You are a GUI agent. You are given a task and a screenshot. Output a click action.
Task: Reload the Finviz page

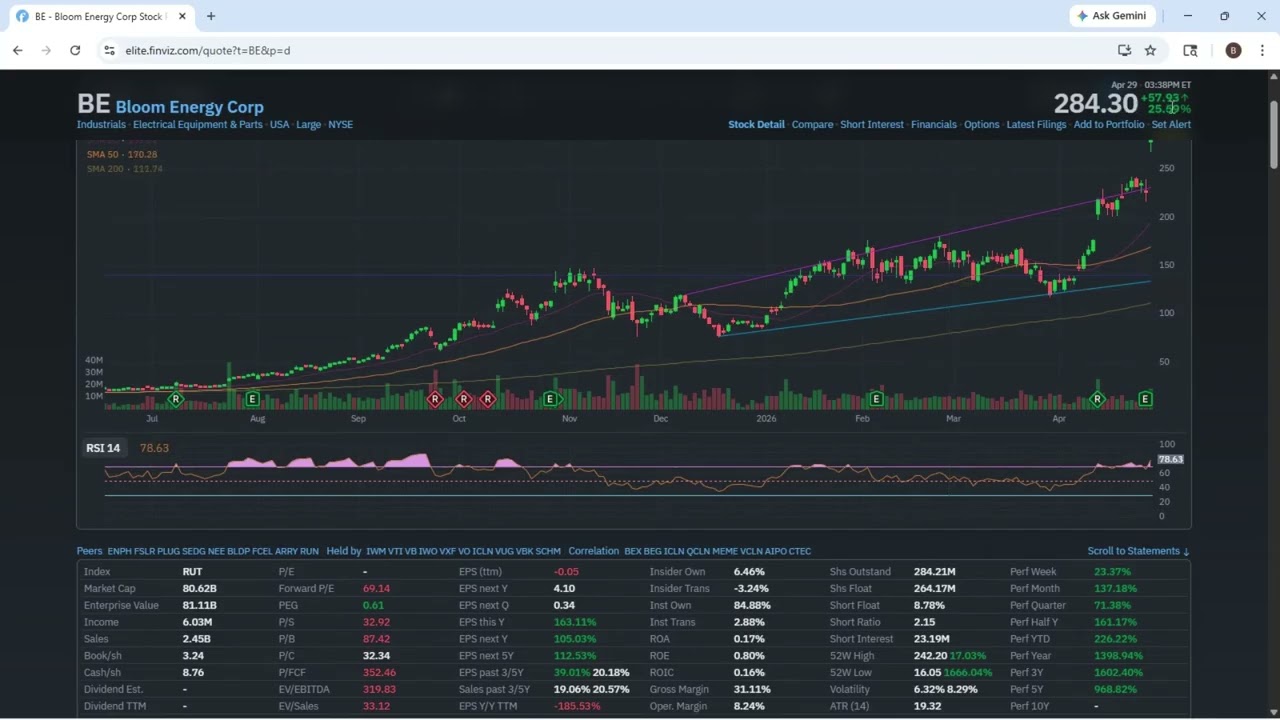[x=75, y=50]
